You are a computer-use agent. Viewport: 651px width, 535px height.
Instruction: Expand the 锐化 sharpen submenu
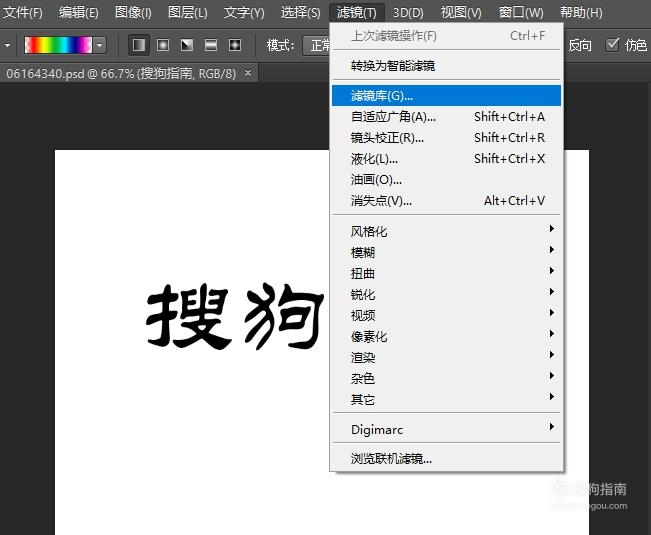[x=446, y=294]
